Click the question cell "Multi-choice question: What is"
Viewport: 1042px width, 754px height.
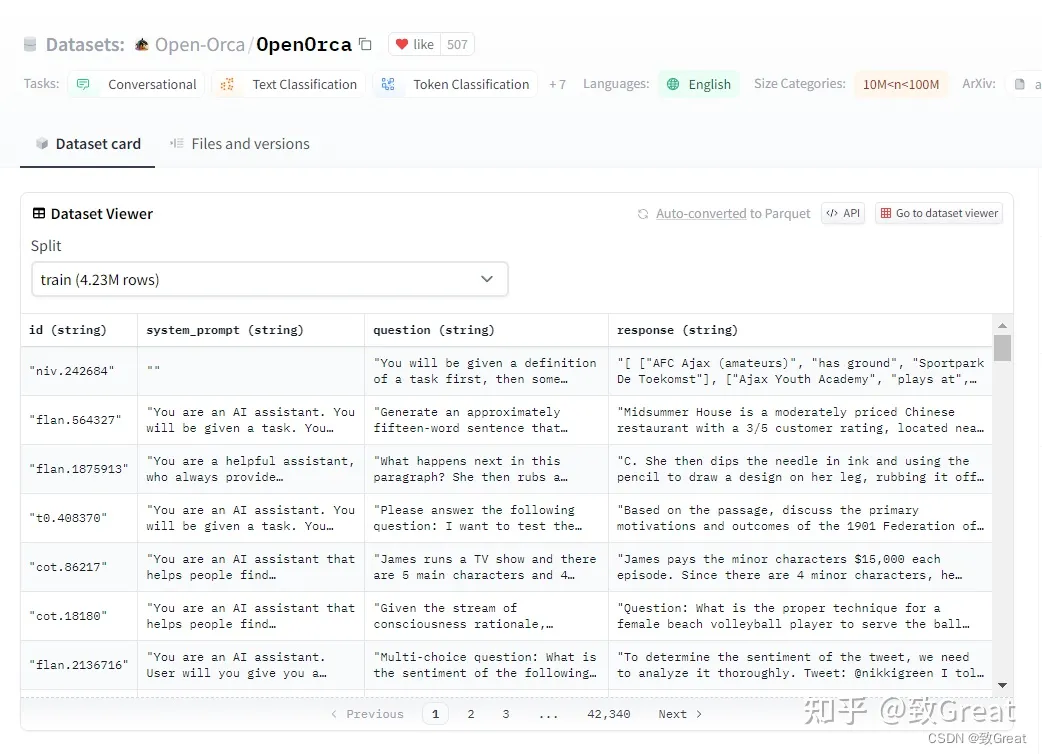[x=486, y=665]
